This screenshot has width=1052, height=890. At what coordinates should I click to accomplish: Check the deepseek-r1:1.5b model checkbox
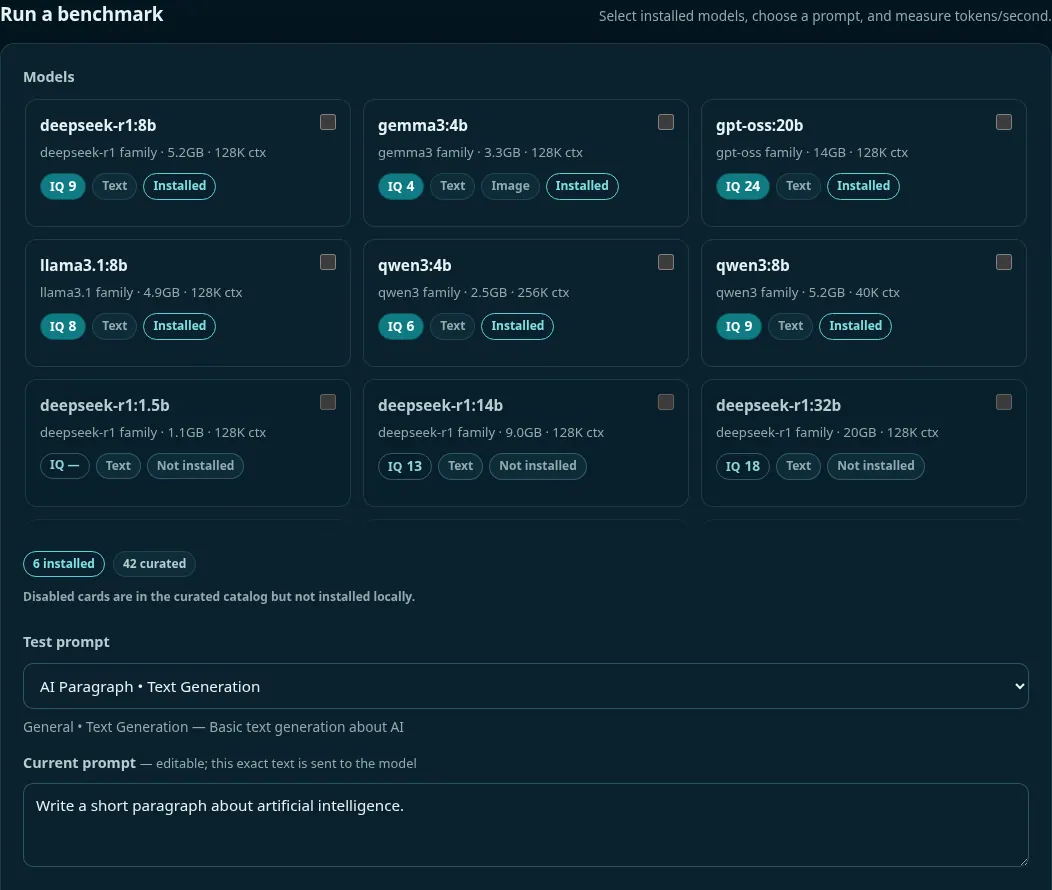327,402
